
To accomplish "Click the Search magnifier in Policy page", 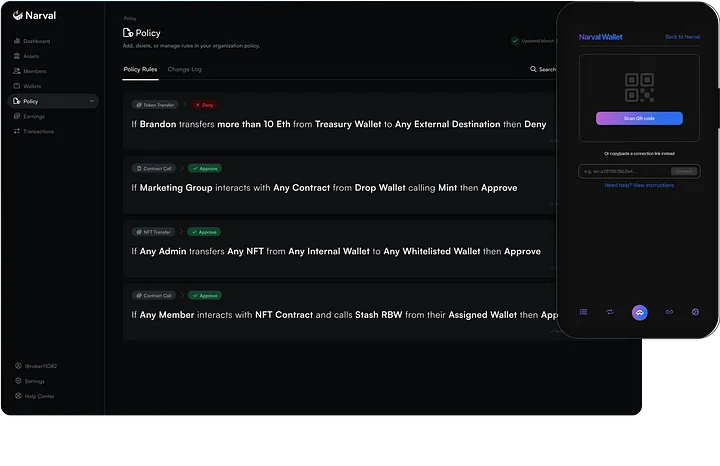I will (x=533, y=69).
